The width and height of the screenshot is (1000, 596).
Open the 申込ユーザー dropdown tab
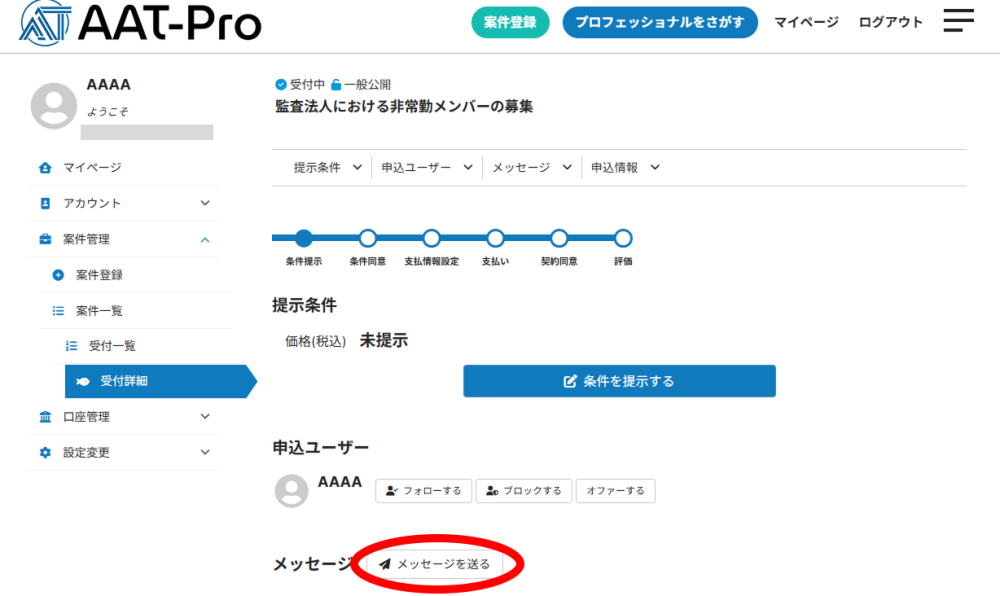tap(426, 168)
